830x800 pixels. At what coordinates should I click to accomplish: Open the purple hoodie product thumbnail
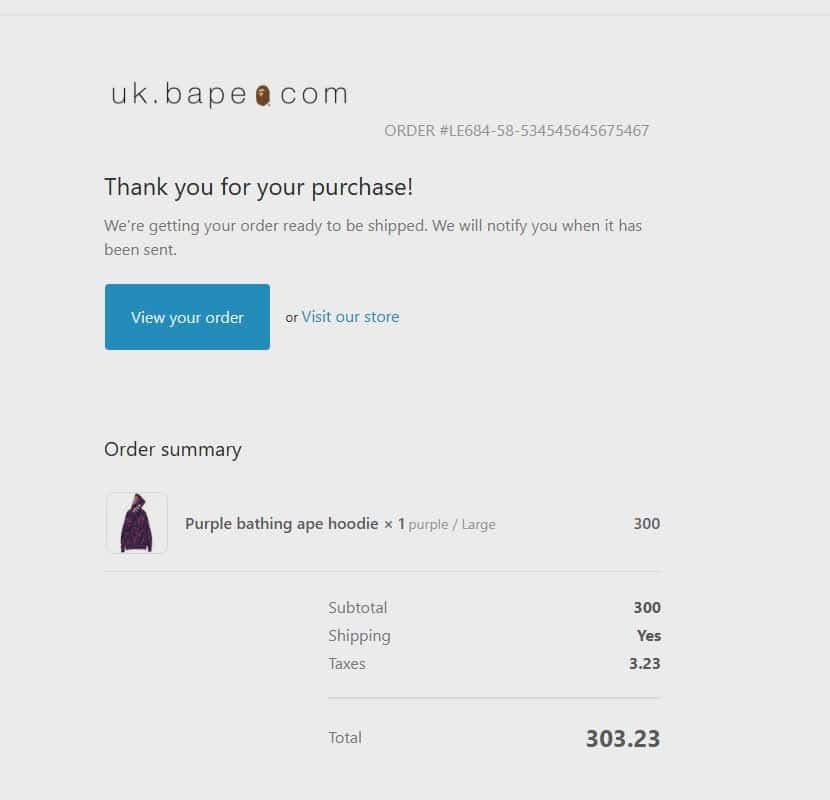[136, 523]
